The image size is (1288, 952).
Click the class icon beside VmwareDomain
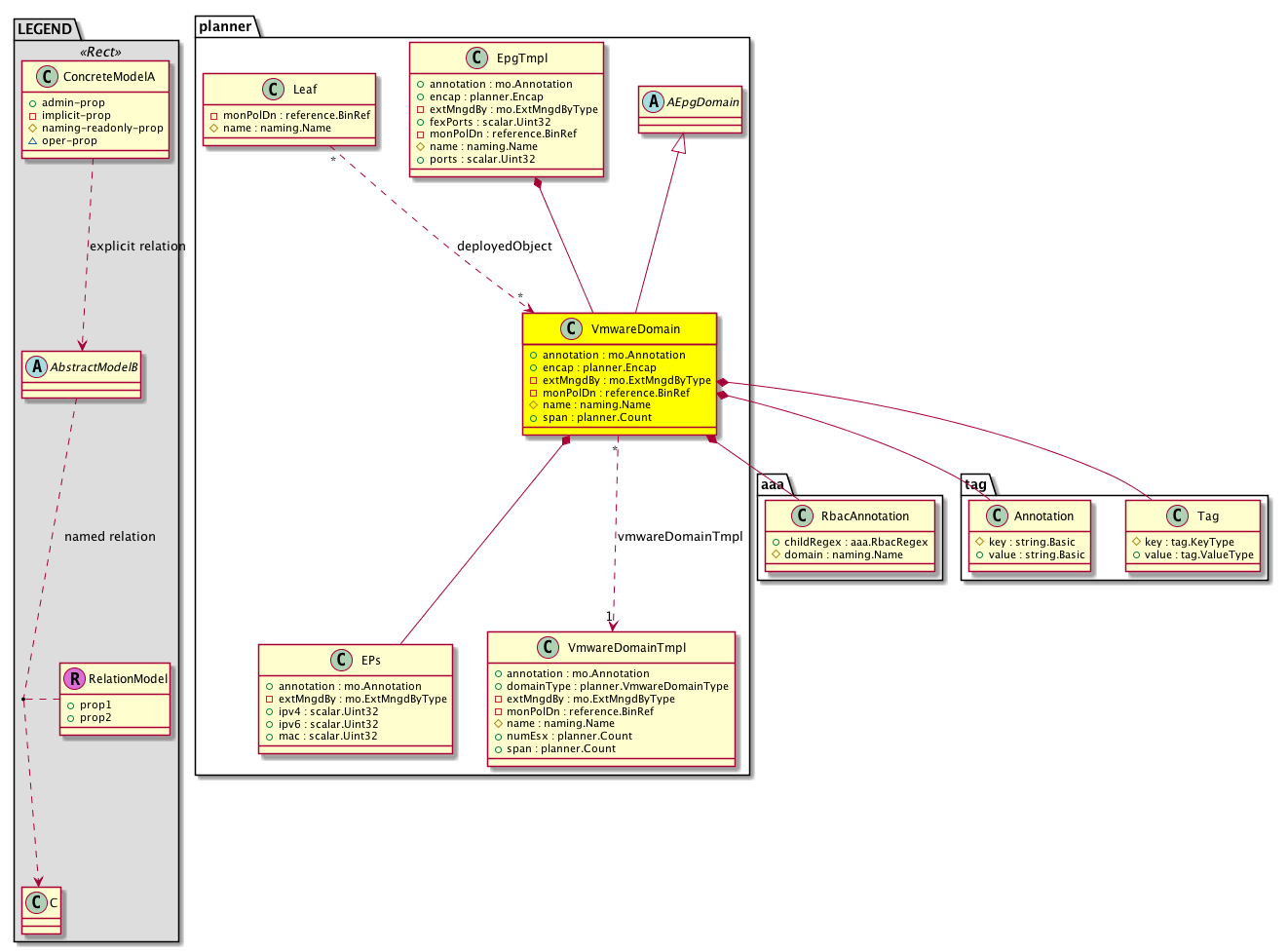[x=572, y=328]
